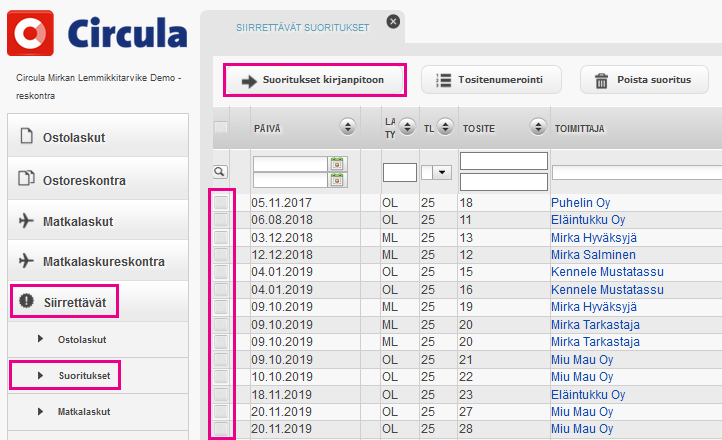This screenshot has width=722, height=440.
Task: Sort by Päivä column sort icon
Action: click(x=347, y=127)
